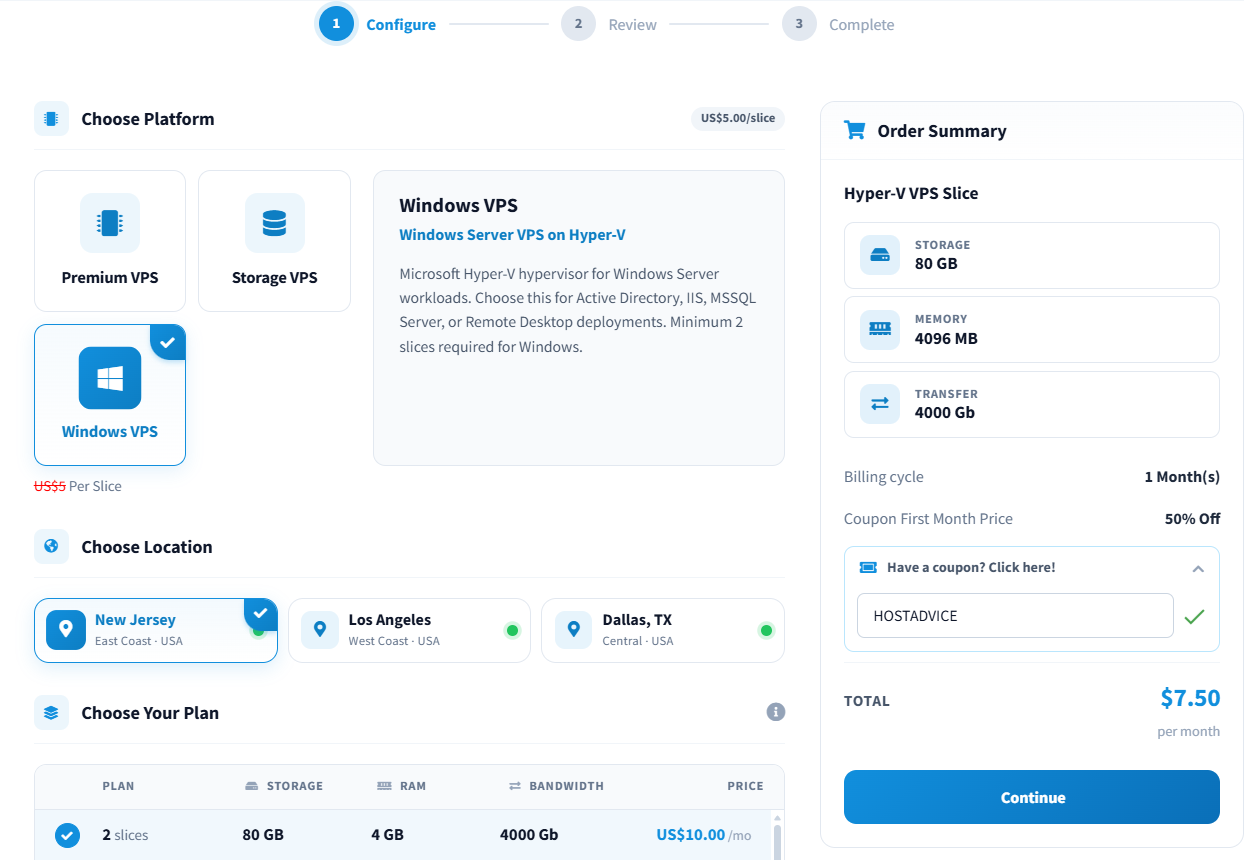
Task: Collapse the coupon section chevron
Action: (x=1198, y=568)
